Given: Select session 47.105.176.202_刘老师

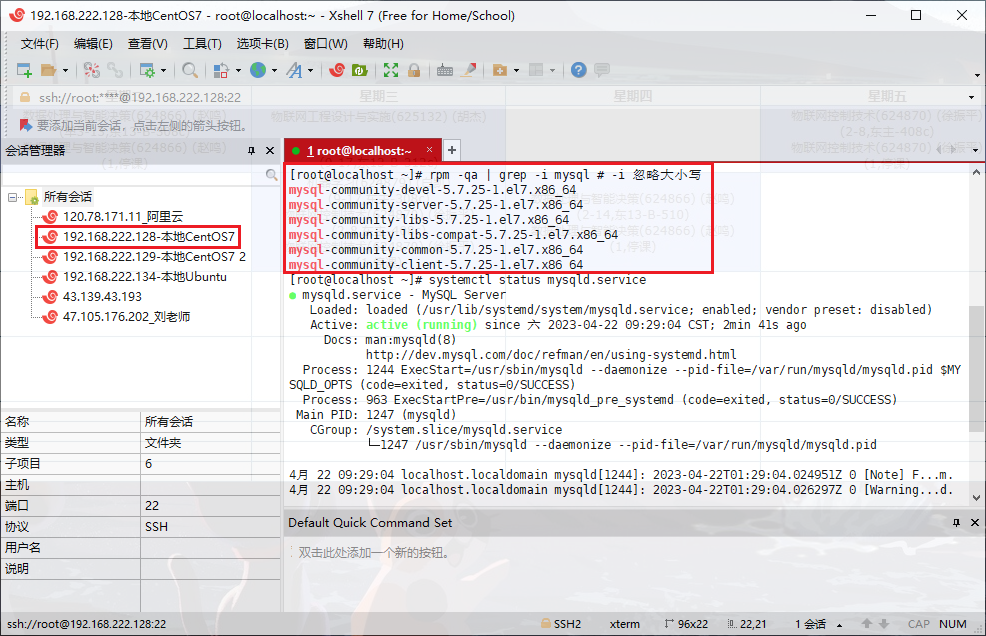Looking at the screenshot, I should 126,317.
